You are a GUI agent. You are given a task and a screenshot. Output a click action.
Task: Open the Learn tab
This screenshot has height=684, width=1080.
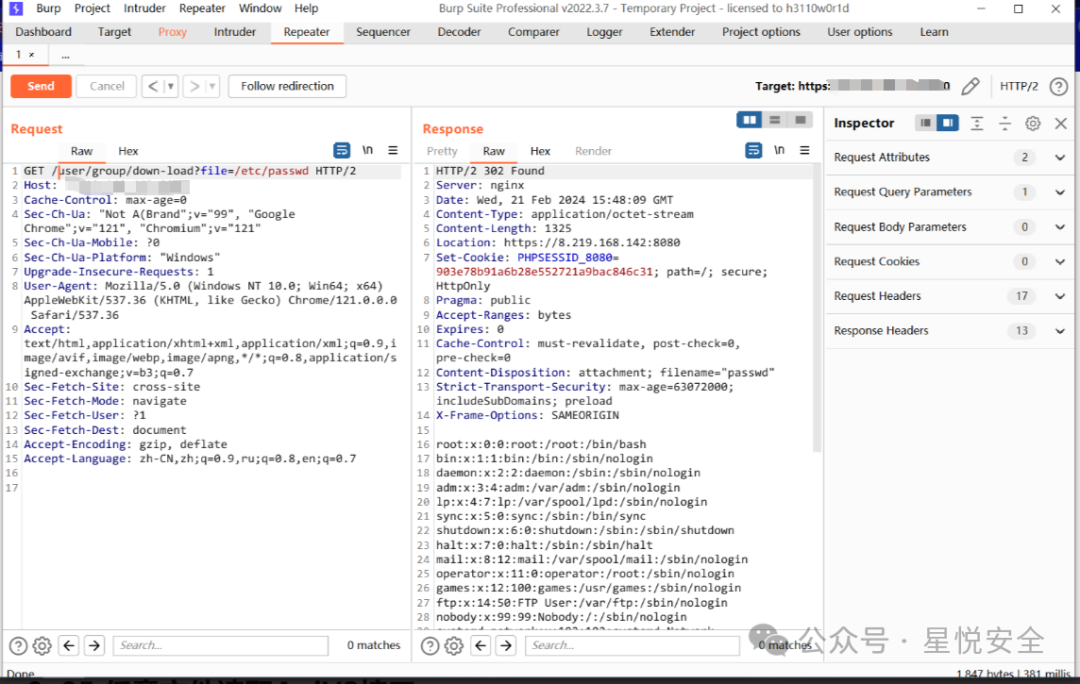coord(934,32)
